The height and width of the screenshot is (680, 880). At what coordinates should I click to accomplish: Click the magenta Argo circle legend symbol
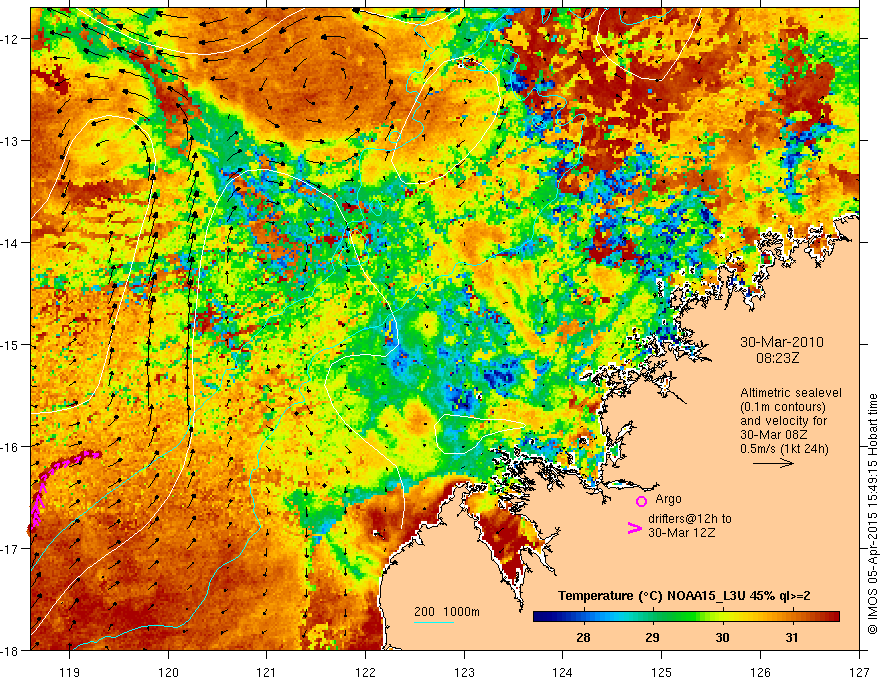pos(641,501)
